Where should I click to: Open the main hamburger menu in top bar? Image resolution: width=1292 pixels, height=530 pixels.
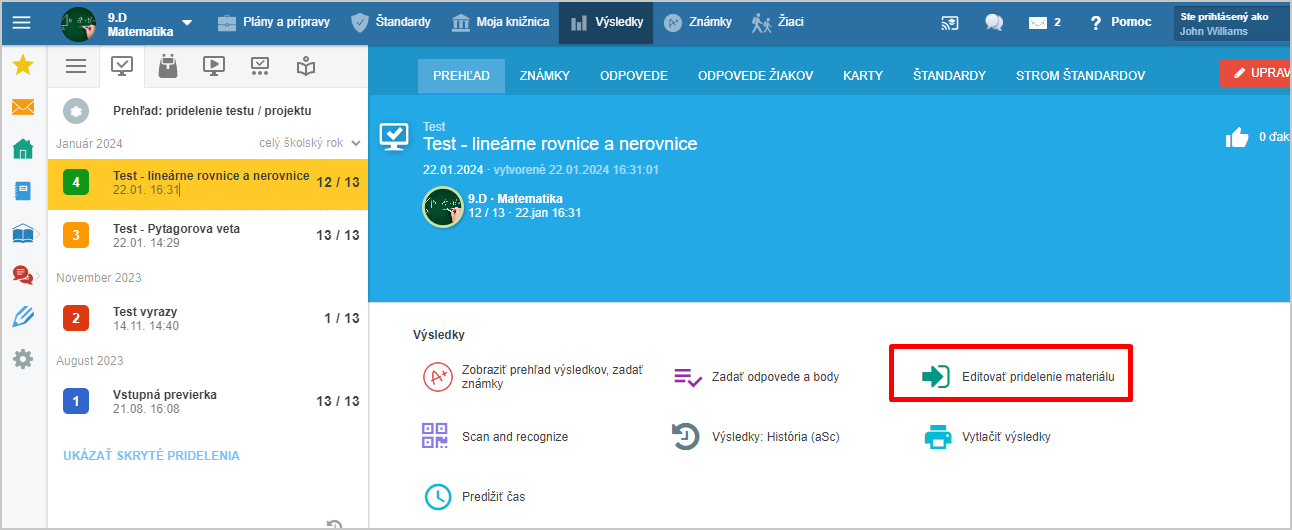point(22,22)
